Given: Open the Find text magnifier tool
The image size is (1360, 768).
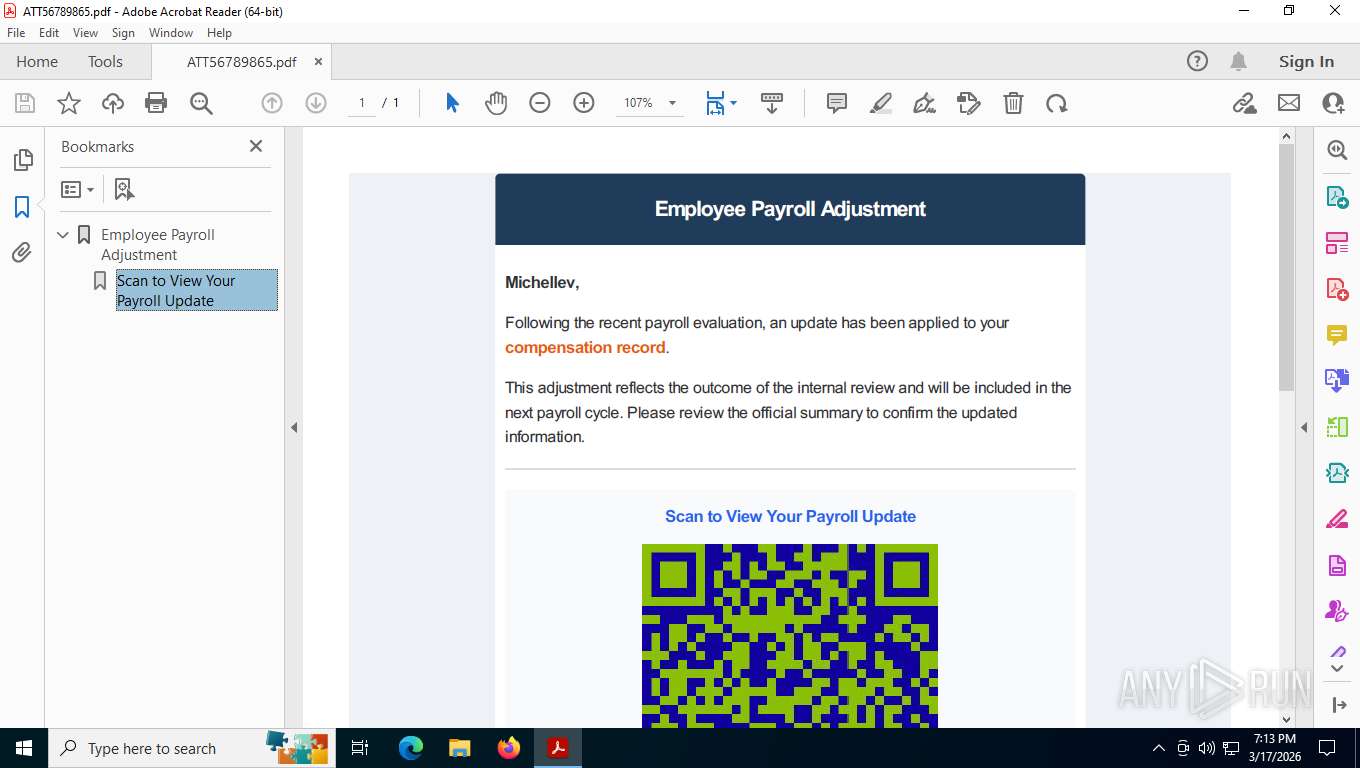Looking at the screenshot, I should pyautogui.click(x=201, y=103).
